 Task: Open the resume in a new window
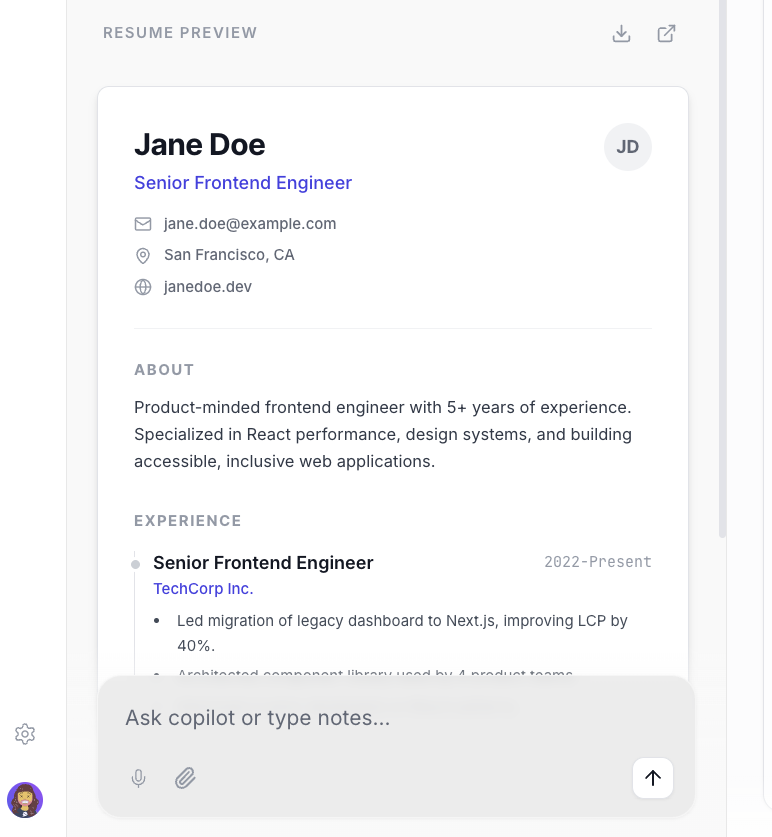(x=666, y=33)
